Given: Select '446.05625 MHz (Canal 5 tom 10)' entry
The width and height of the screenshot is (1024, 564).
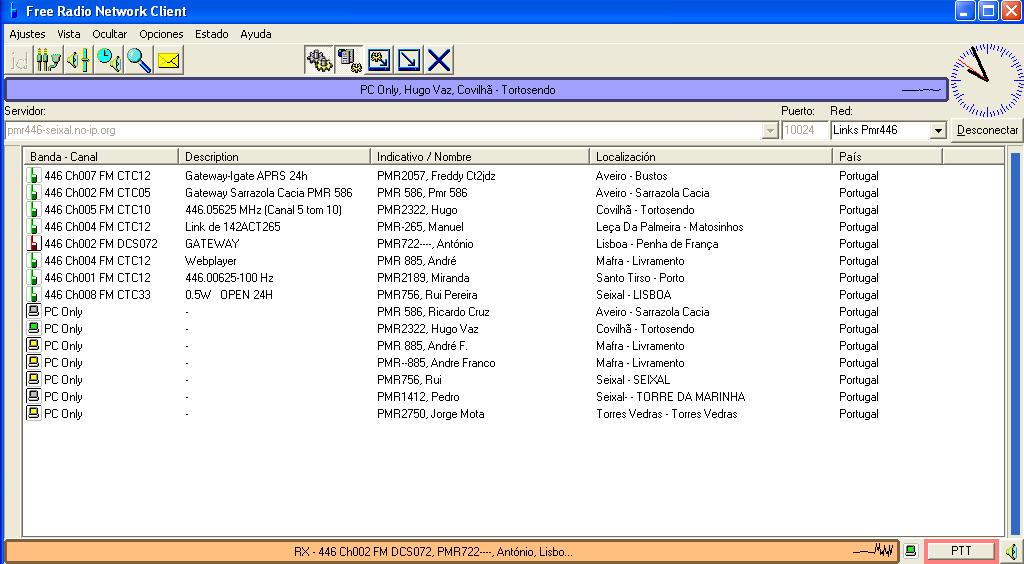Looking at the screenshot, I should [263, 210].
